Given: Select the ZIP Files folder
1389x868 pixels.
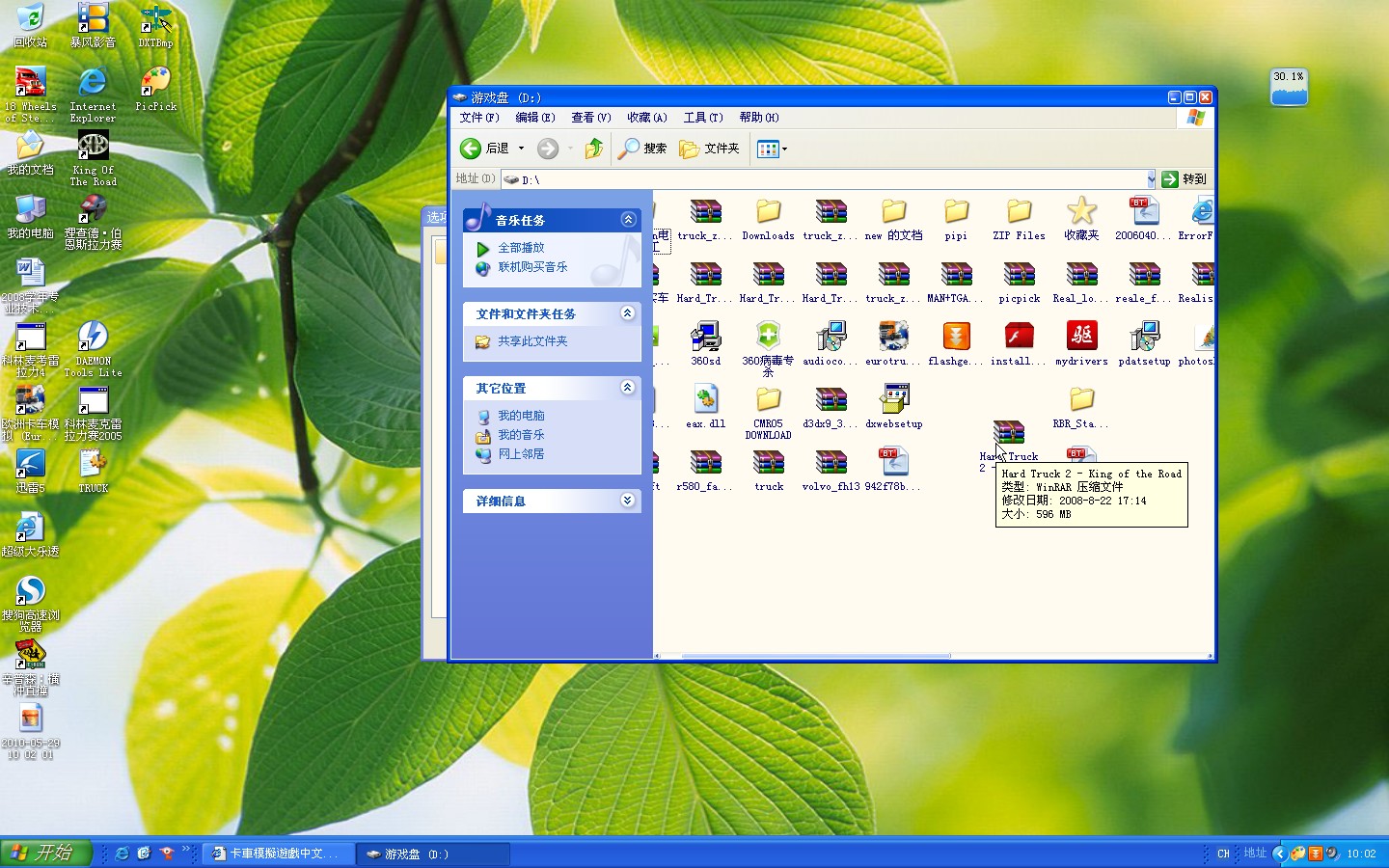Looking at the screenshot, I should click(1019, 212).
